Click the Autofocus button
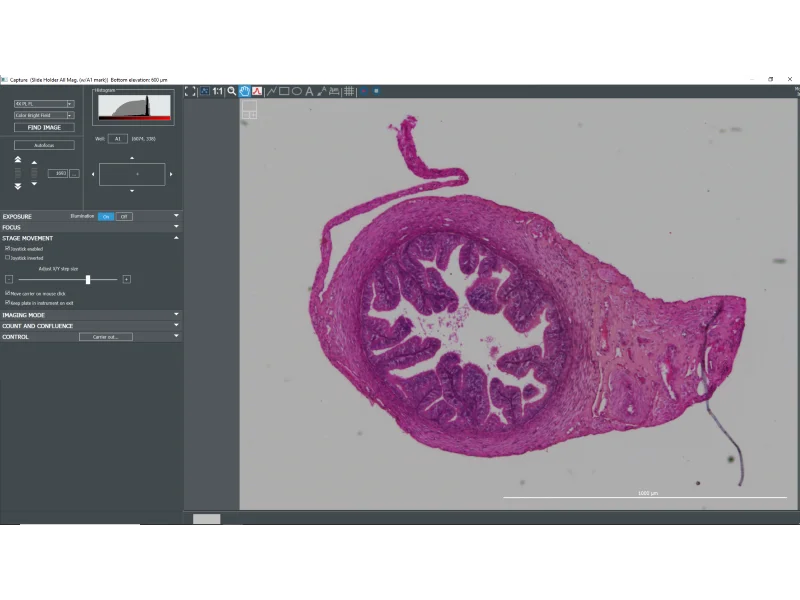The width and height of the screenshot is (800, 600). tap(44, 145)
